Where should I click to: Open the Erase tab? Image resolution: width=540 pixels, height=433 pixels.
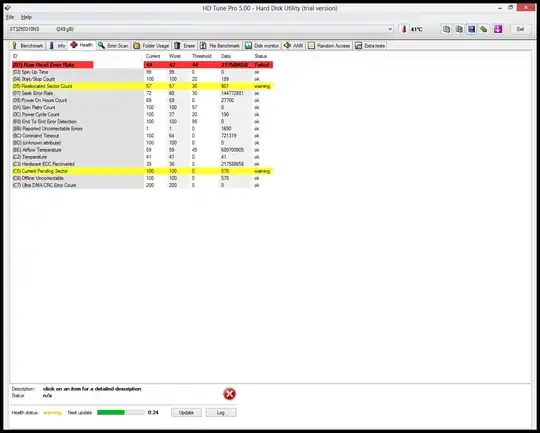click(185, 45)
